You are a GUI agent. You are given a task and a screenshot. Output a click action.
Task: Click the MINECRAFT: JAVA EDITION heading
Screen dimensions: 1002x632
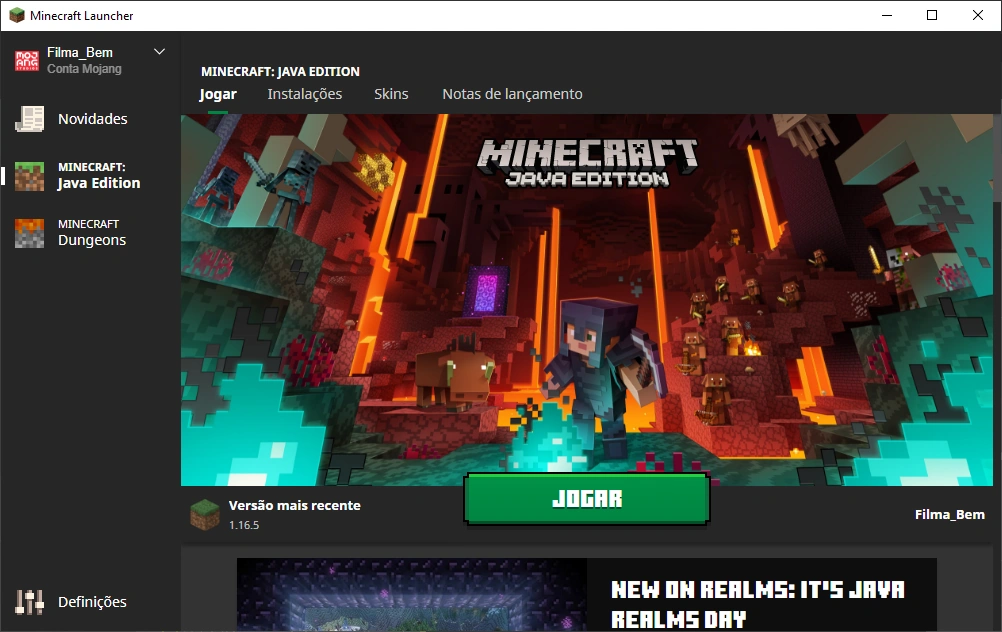[280, 72]
